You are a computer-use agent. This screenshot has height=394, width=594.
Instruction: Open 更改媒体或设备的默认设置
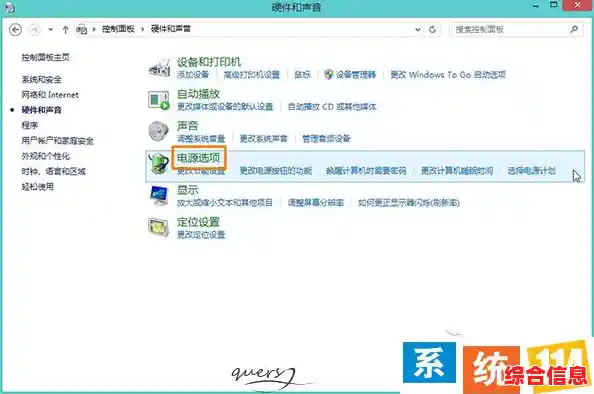click(x=225, y=107)
